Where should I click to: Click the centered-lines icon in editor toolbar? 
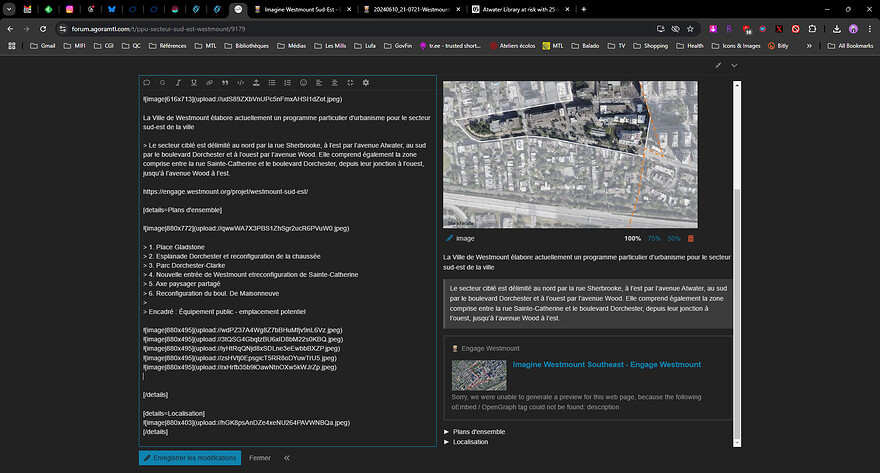(x=334, y=82)
